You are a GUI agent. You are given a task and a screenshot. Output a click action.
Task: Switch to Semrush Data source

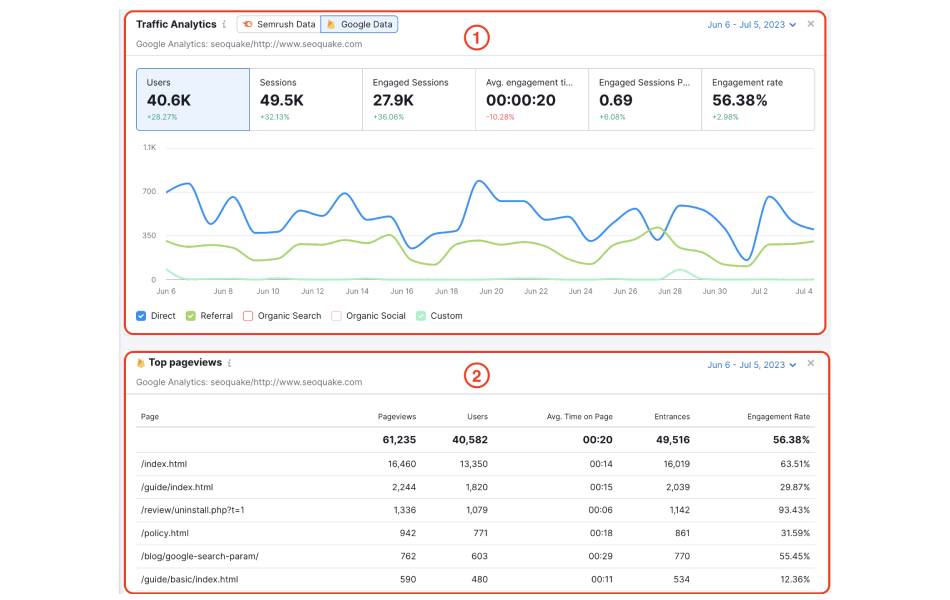[x=279, y=24]
